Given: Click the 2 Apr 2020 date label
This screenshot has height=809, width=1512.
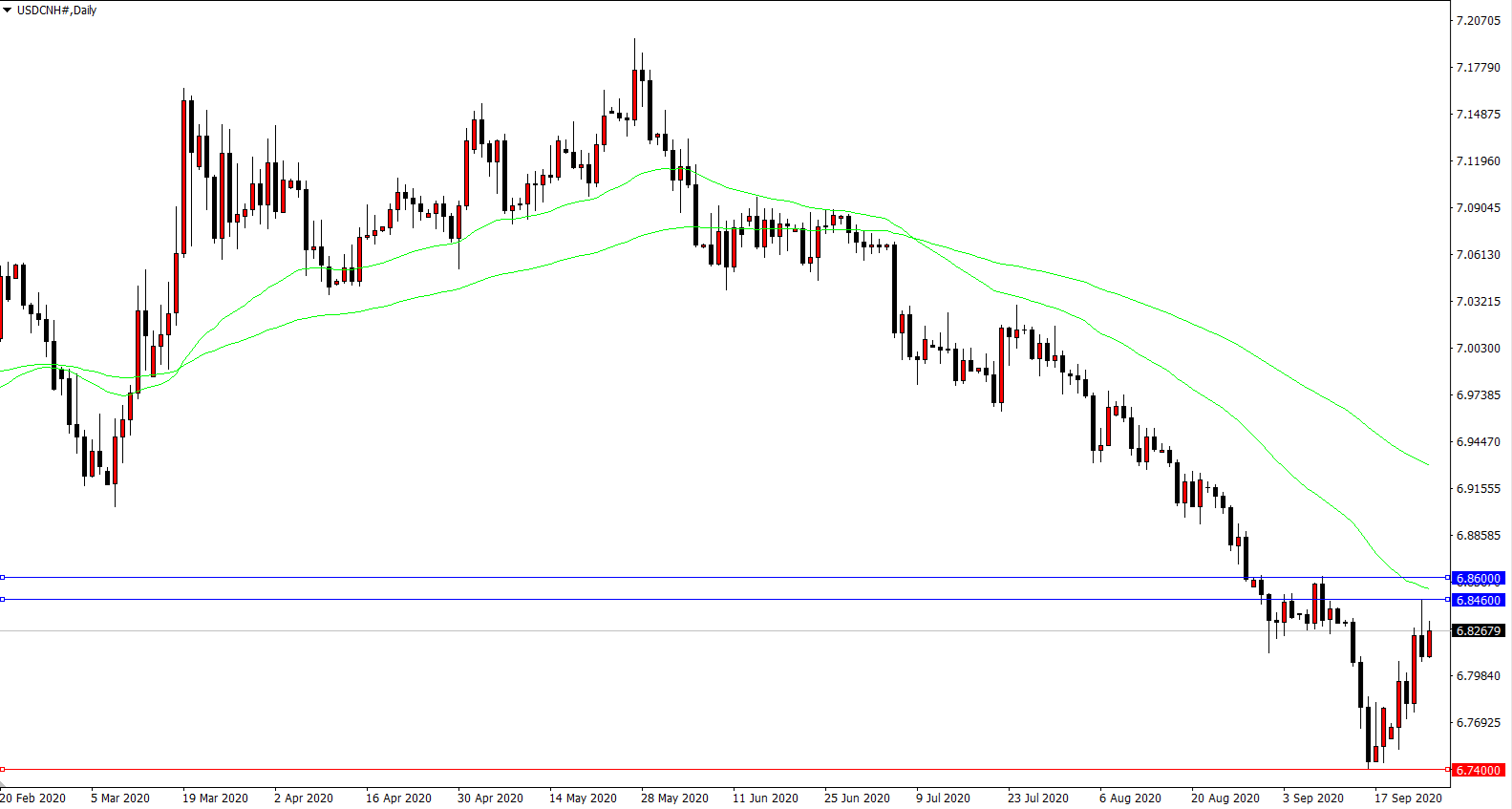Looking at the screenshot, I should [x=304, y=798].
